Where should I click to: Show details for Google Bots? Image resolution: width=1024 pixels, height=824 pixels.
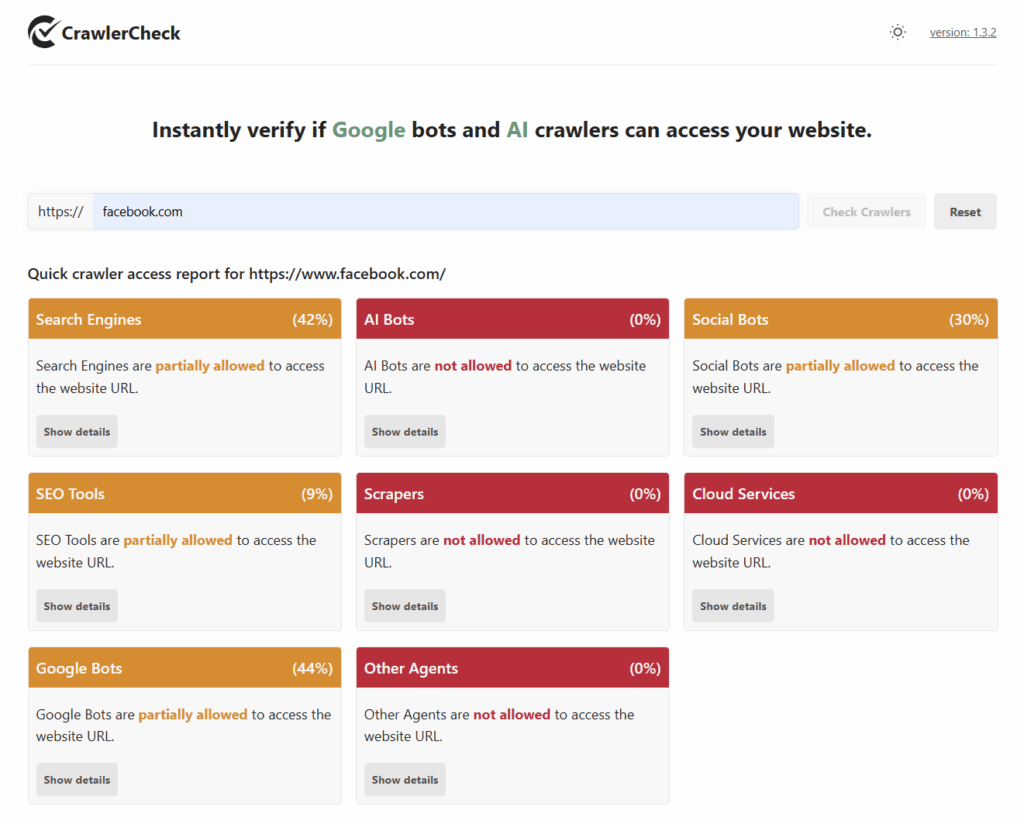tap(77, 780)
